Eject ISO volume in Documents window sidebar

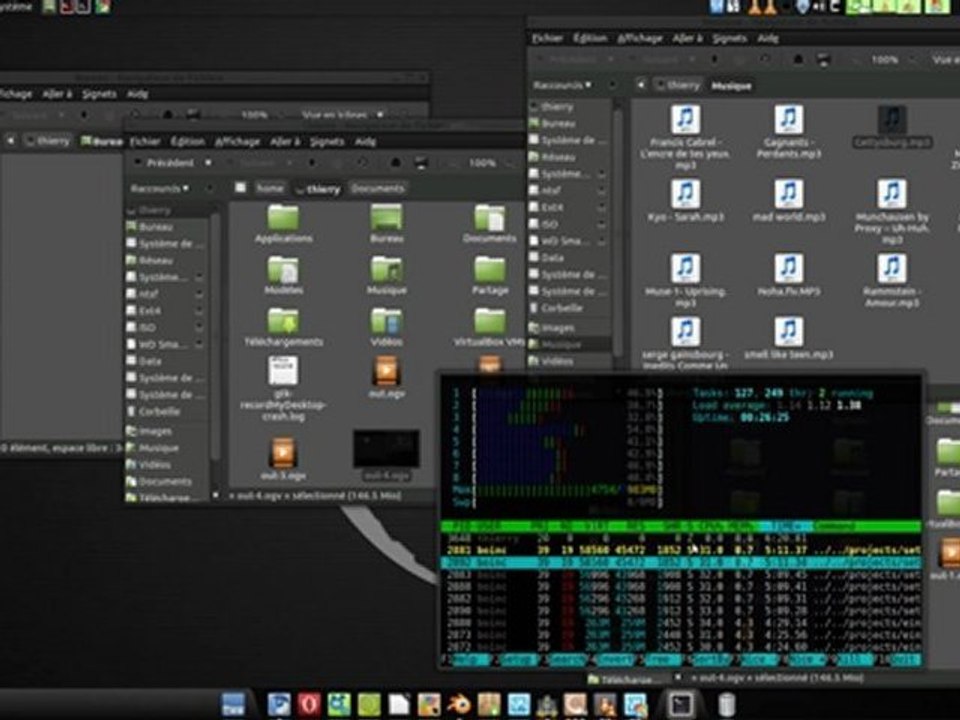coord(199,328)
